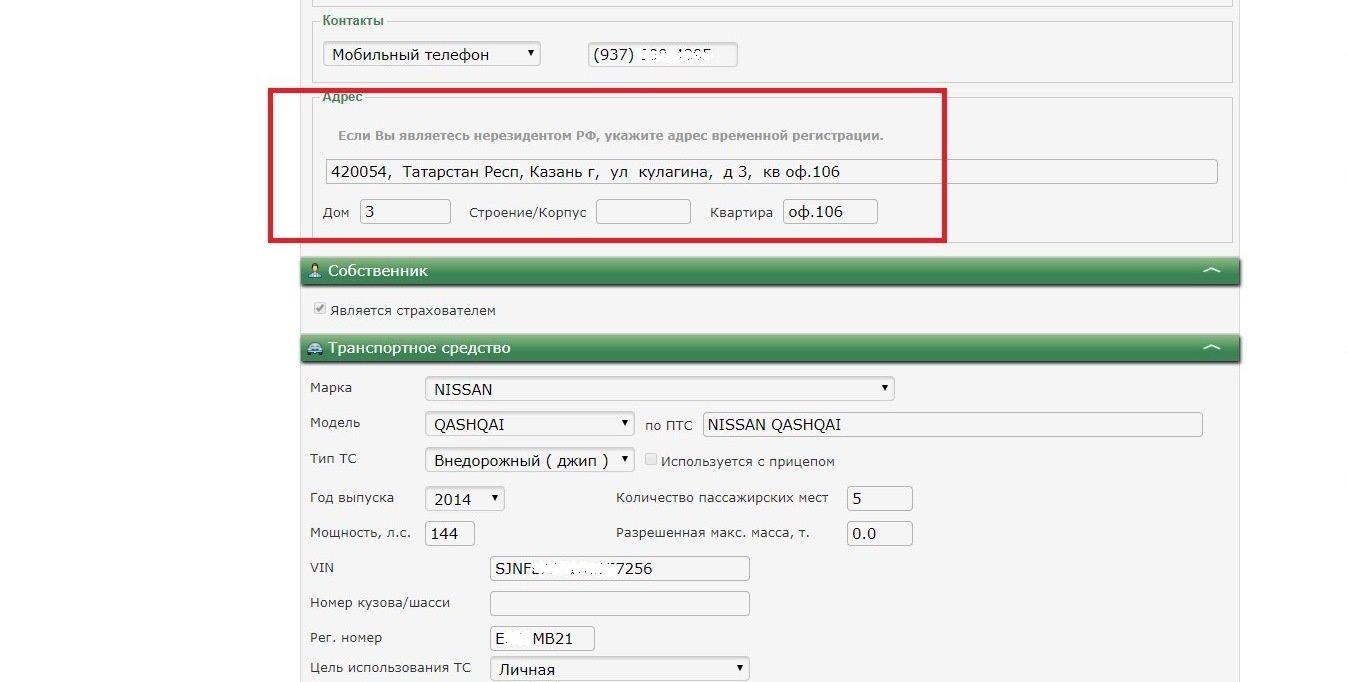
Task: Click the Квартира input field
Action: coord(830,212)
